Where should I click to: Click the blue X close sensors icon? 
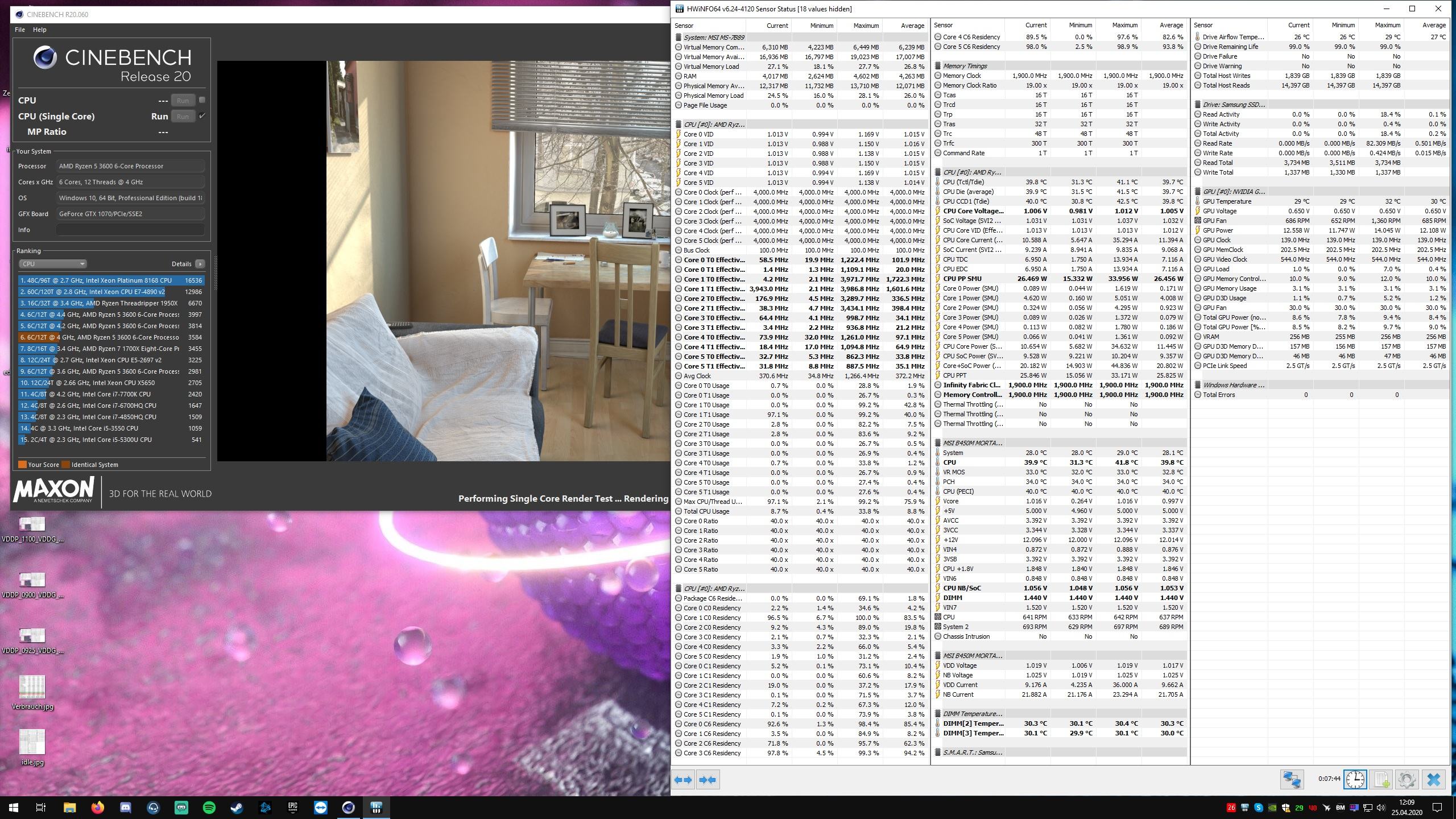(x=1433, y=779)
